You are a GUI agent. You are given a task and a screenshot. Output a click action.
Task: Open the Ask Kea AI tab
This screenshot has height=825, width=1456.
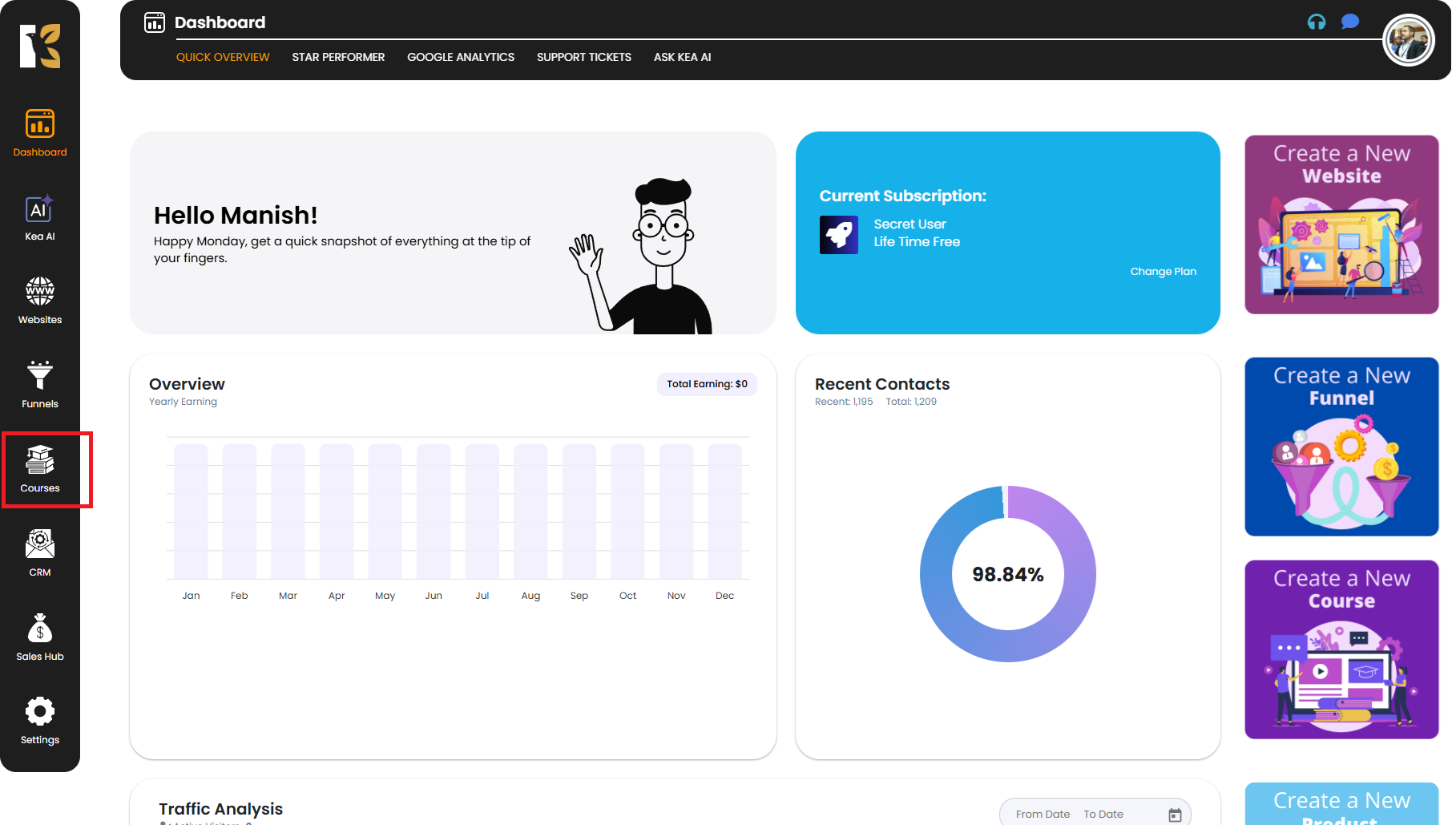(682, 57)
